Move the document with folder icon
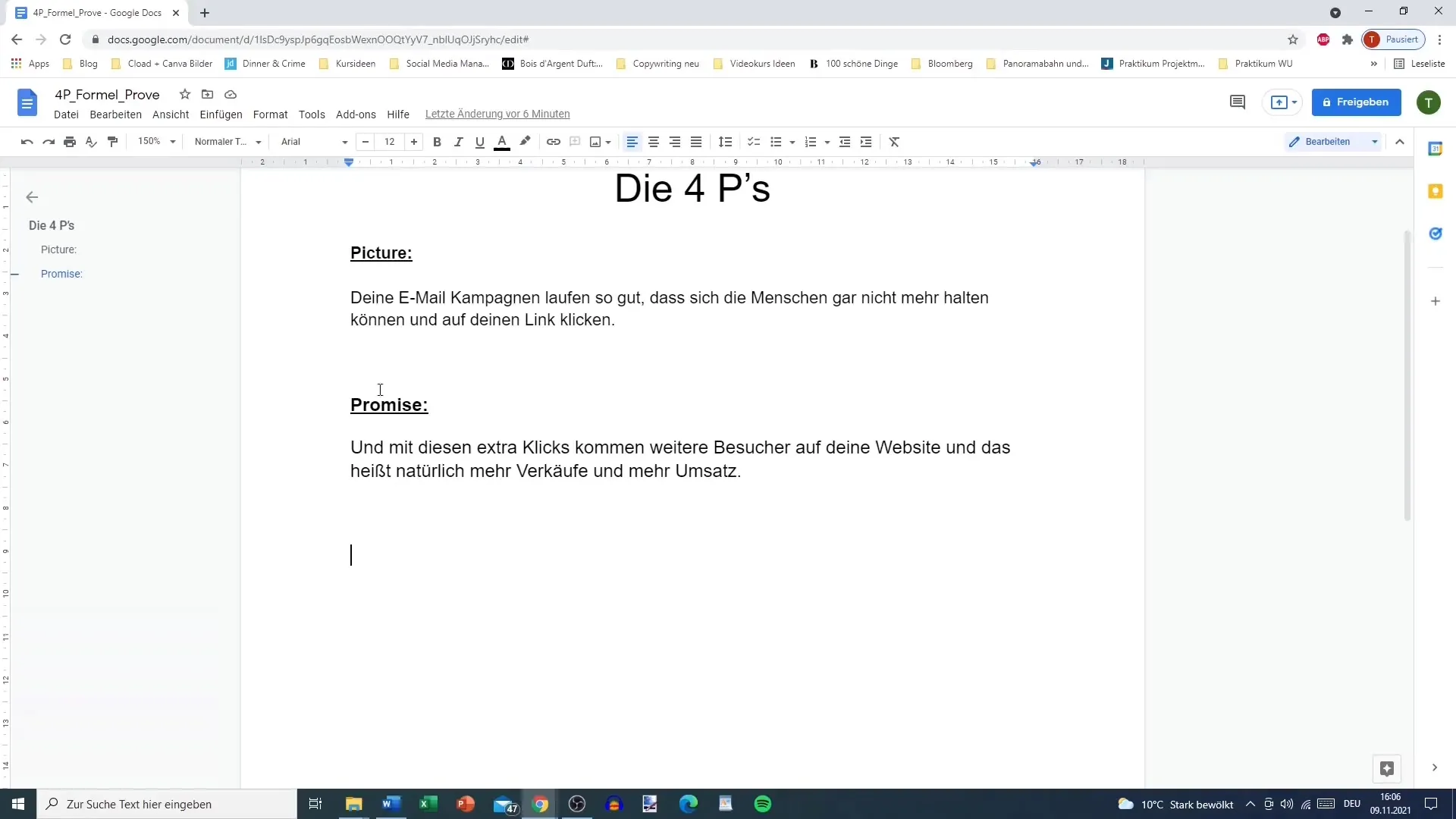 (207, 94)
